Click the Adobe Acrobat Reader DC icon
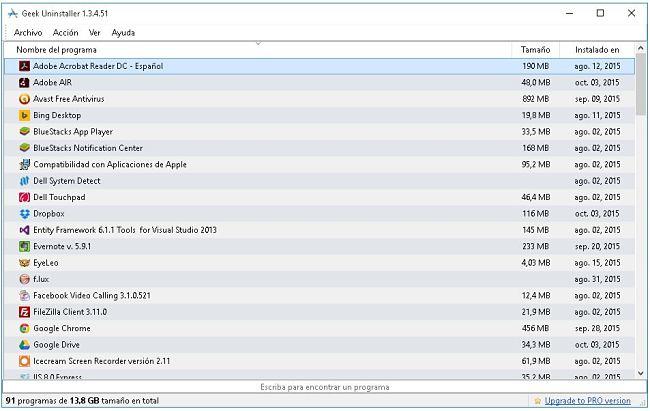650x411 pixels. (x=24, y=66)
